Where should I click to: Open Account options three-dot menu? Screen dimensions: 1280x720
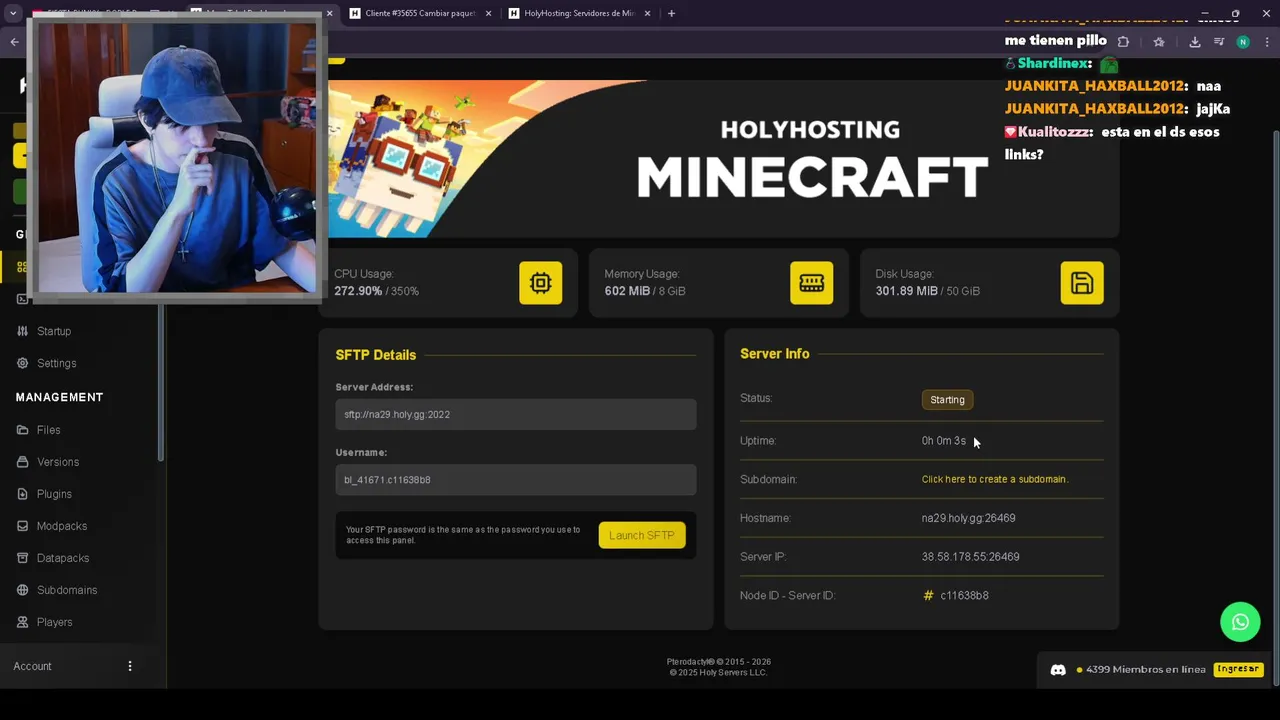pos(130,666)
